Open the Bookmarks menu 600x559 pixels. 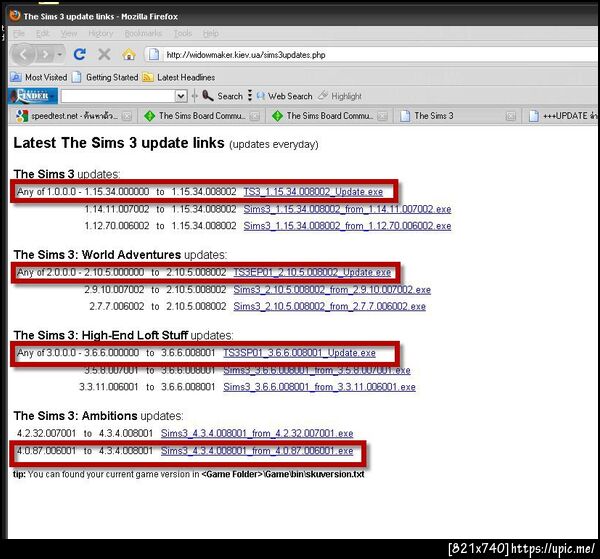(x=143, y=34)
